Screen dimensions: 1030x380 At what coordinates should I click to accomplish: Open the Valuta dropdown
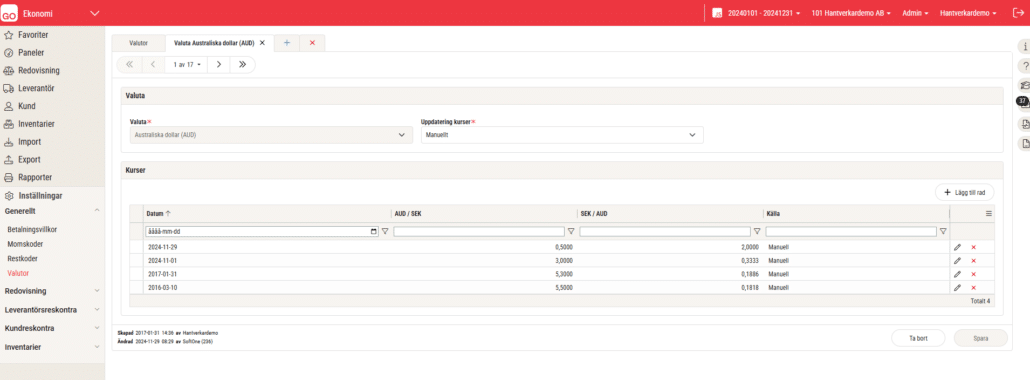270,135
